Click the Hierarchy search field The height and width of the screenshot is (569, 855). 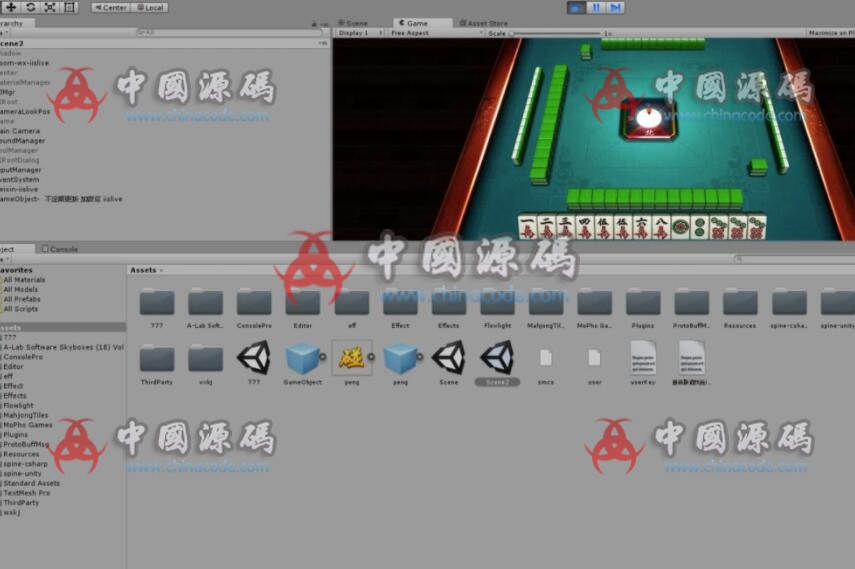pos(229,33)
